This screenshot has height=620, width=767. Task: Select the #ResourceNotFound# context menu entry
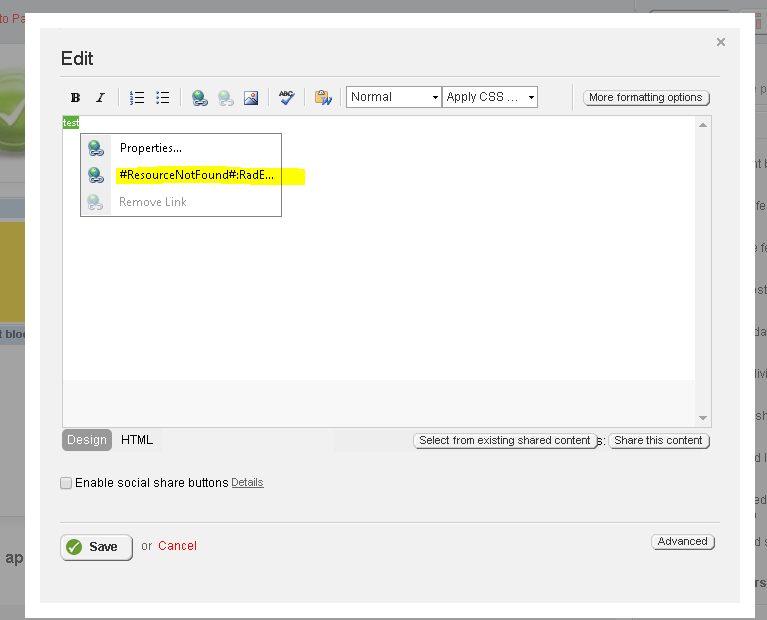(x=197, y=175)
